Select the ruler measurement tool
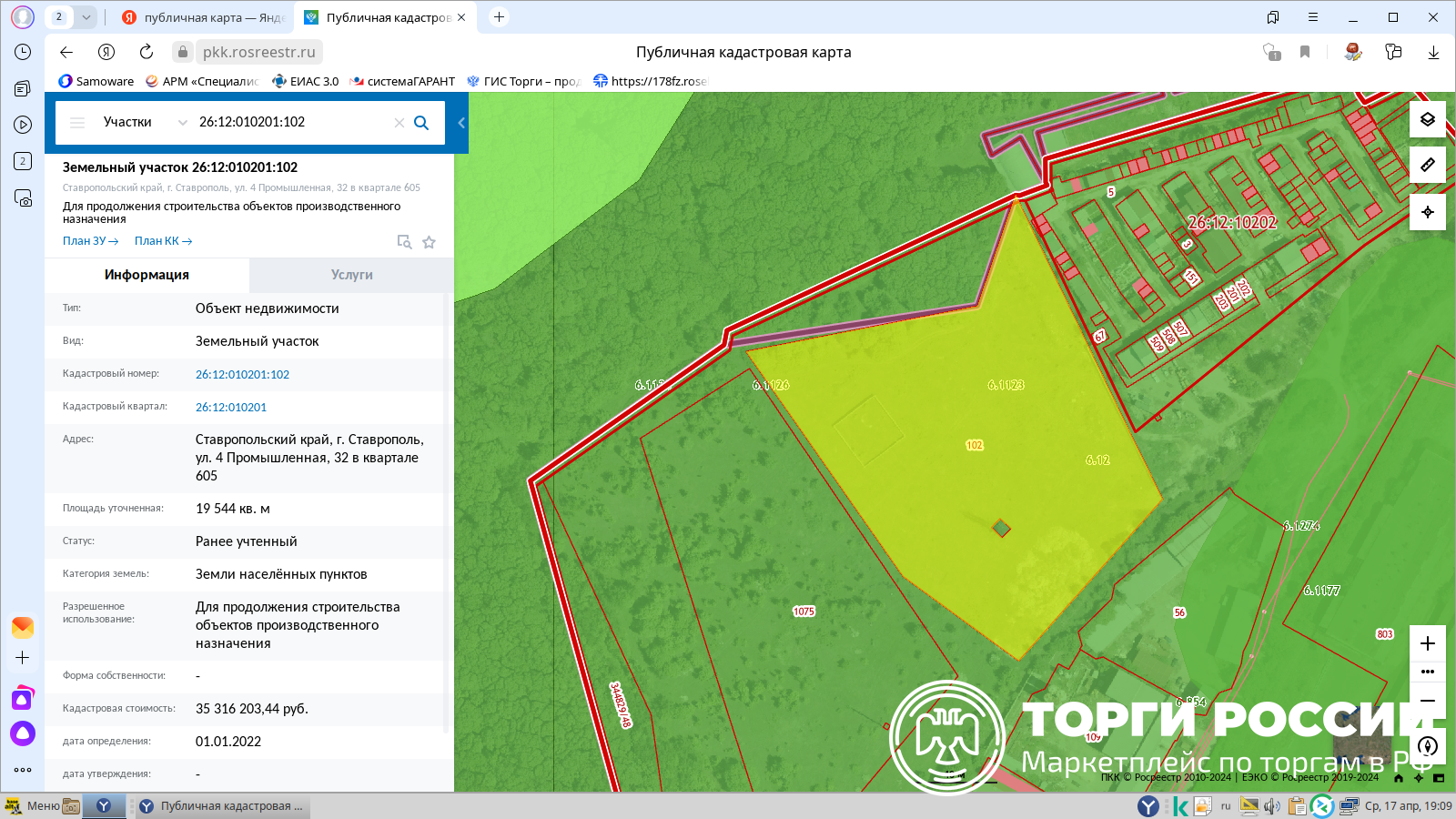This screenshot has height=819, width=1456. 1427,165
